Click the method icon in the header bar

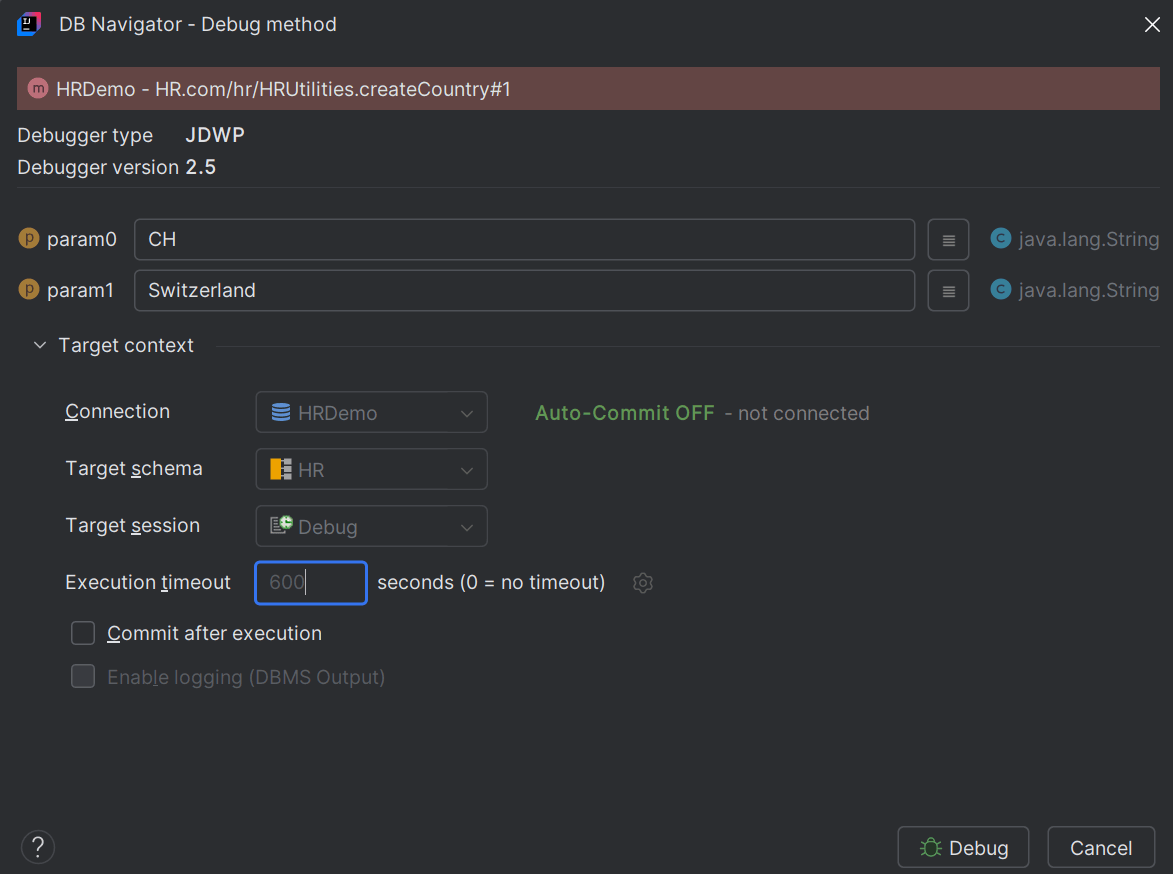(38, 88)
